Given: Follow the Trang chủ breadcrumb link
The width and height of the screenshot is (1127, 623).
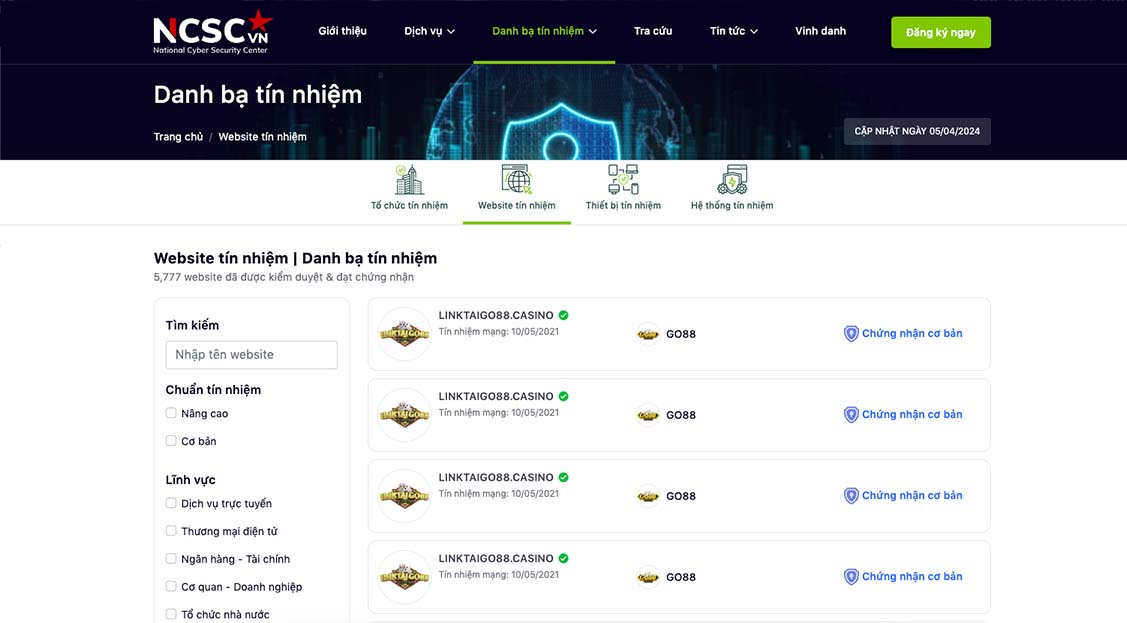Looking at the screenshot, I should tap(178, 137).
